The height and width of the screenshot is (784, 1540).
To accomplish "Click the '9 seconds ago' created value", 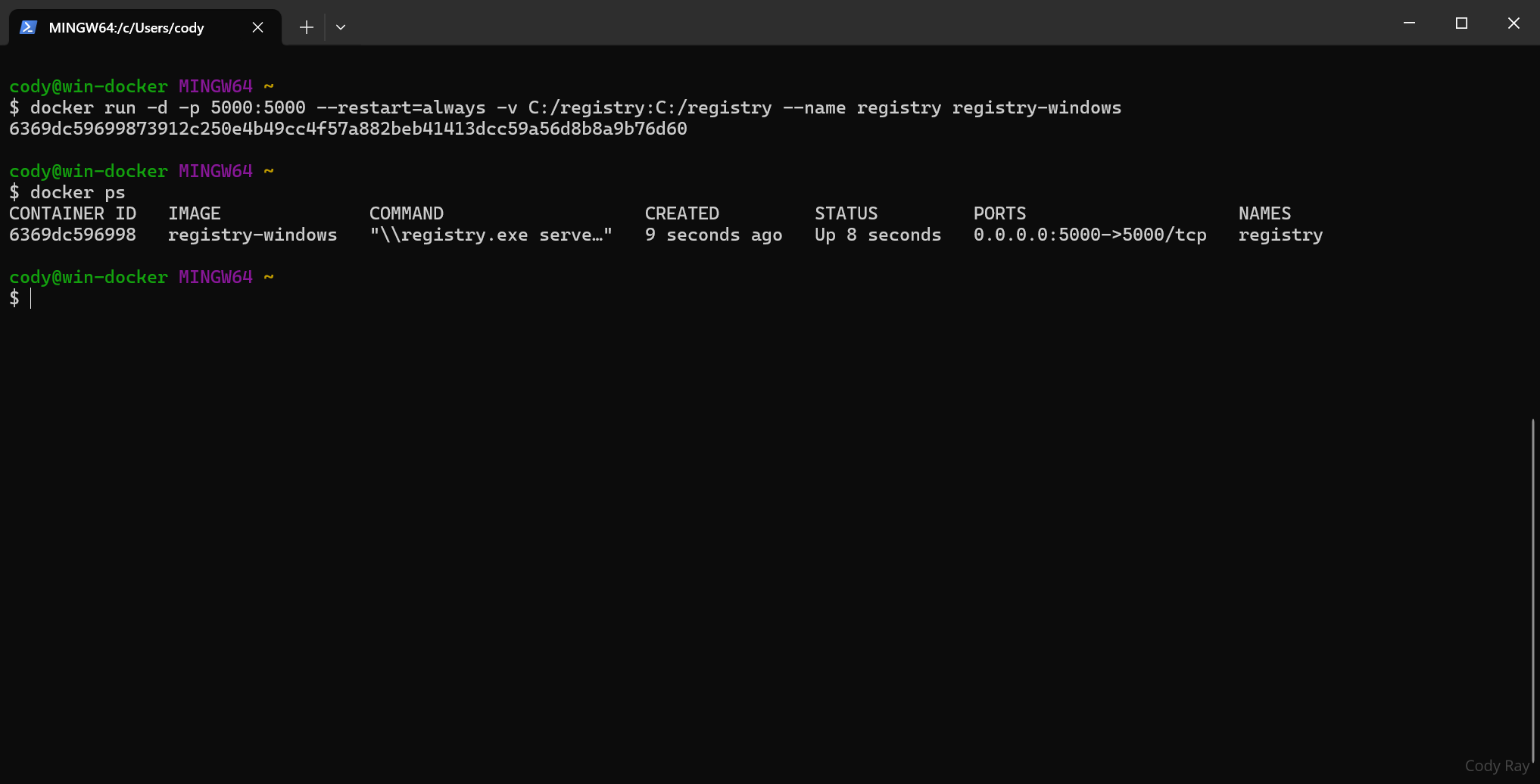I will pos(713,235).
